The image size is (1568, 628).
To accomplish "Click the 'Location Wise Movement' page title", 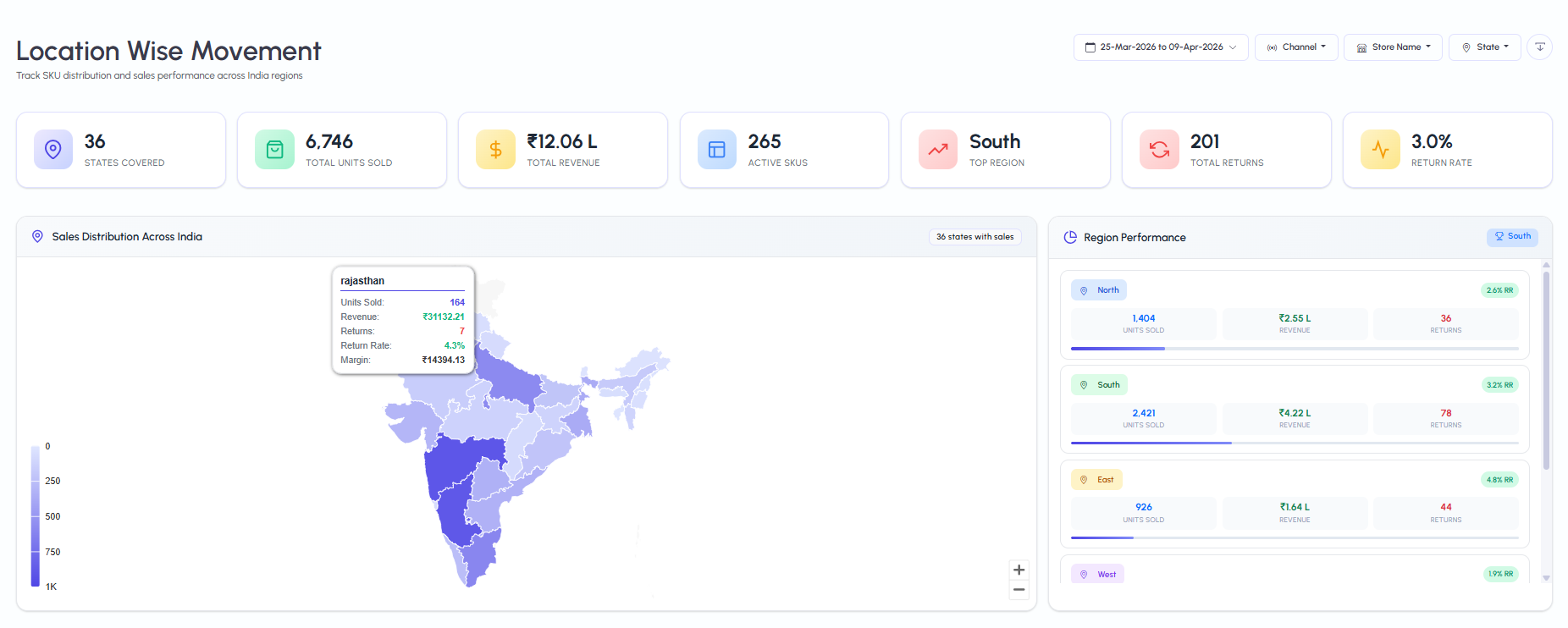I will [x=168, y=51].
